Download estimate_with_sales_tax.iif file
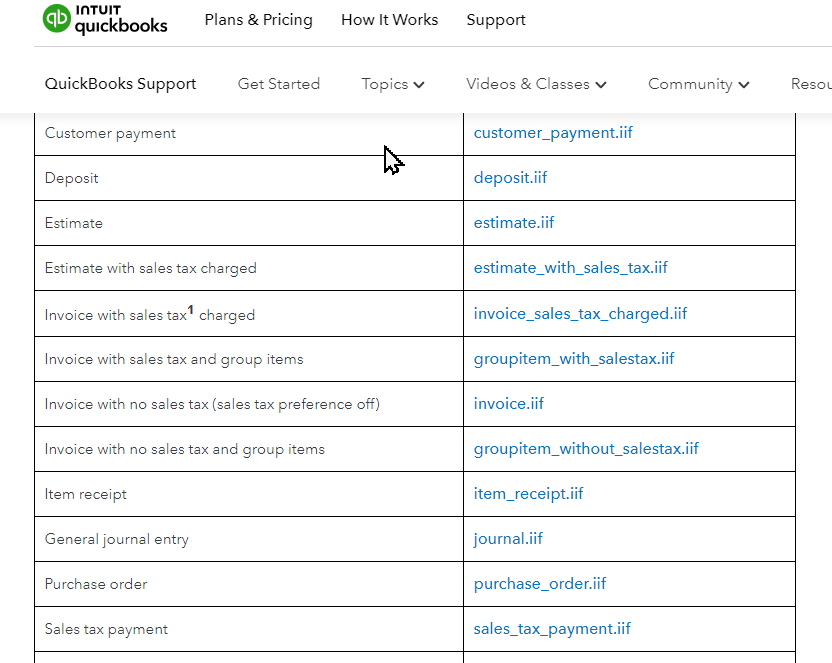This screenshot has width=832, height=663. 570,268
